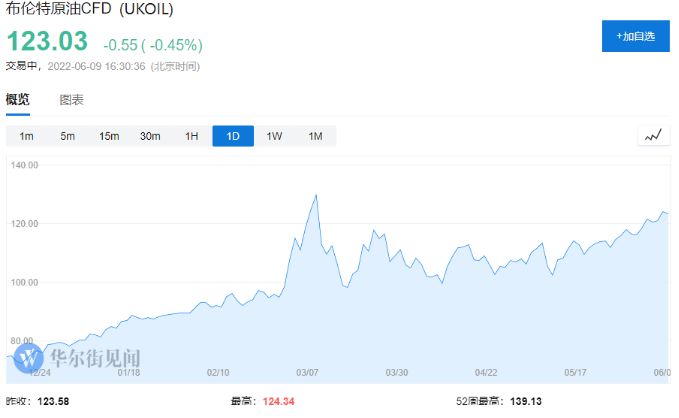Select the 1M monthly interval
The width and height of the screenshot is (679, 418).
tap(315, 136)
